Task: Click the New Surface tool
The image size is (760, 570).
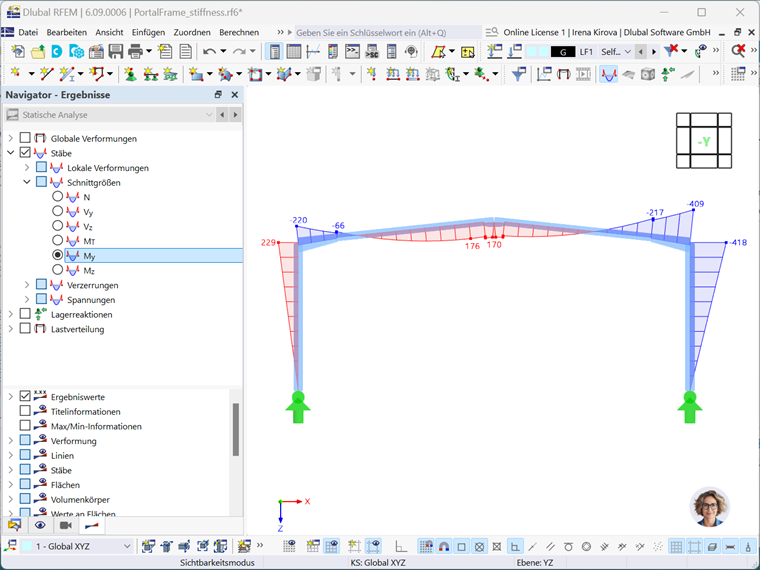Action: tap(196, 74)
